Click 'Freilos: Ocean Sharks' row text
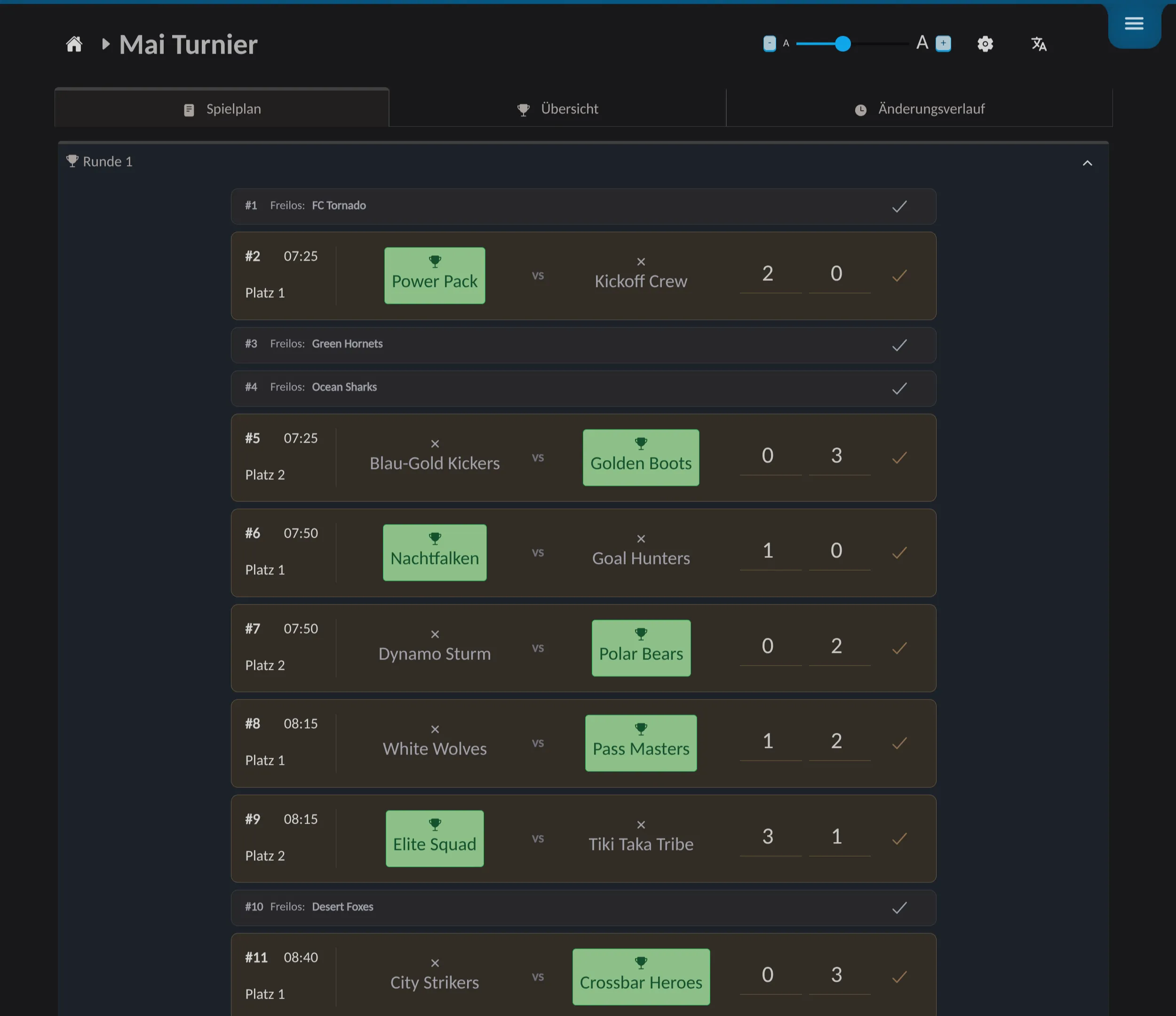 (x=324, y=387)
